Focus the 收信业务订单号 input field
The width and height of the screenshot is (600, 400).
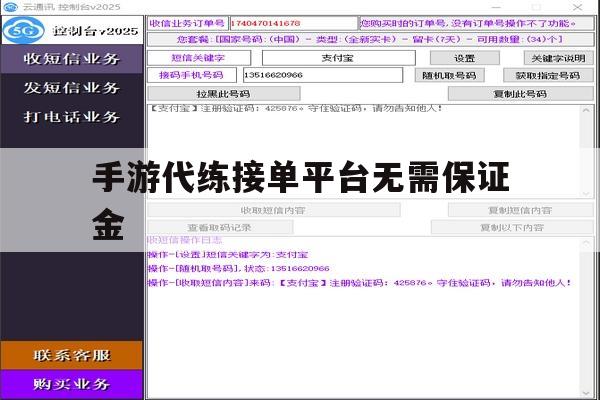pos(293,23)
